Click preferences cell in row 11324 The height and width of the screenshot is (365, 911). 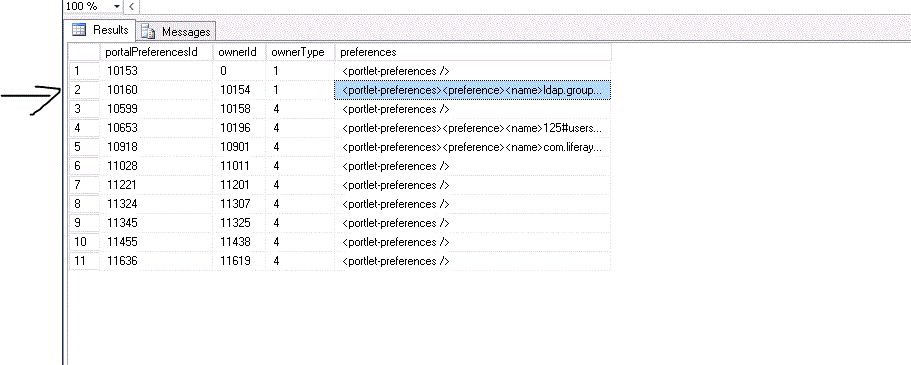tap(473, 204)
